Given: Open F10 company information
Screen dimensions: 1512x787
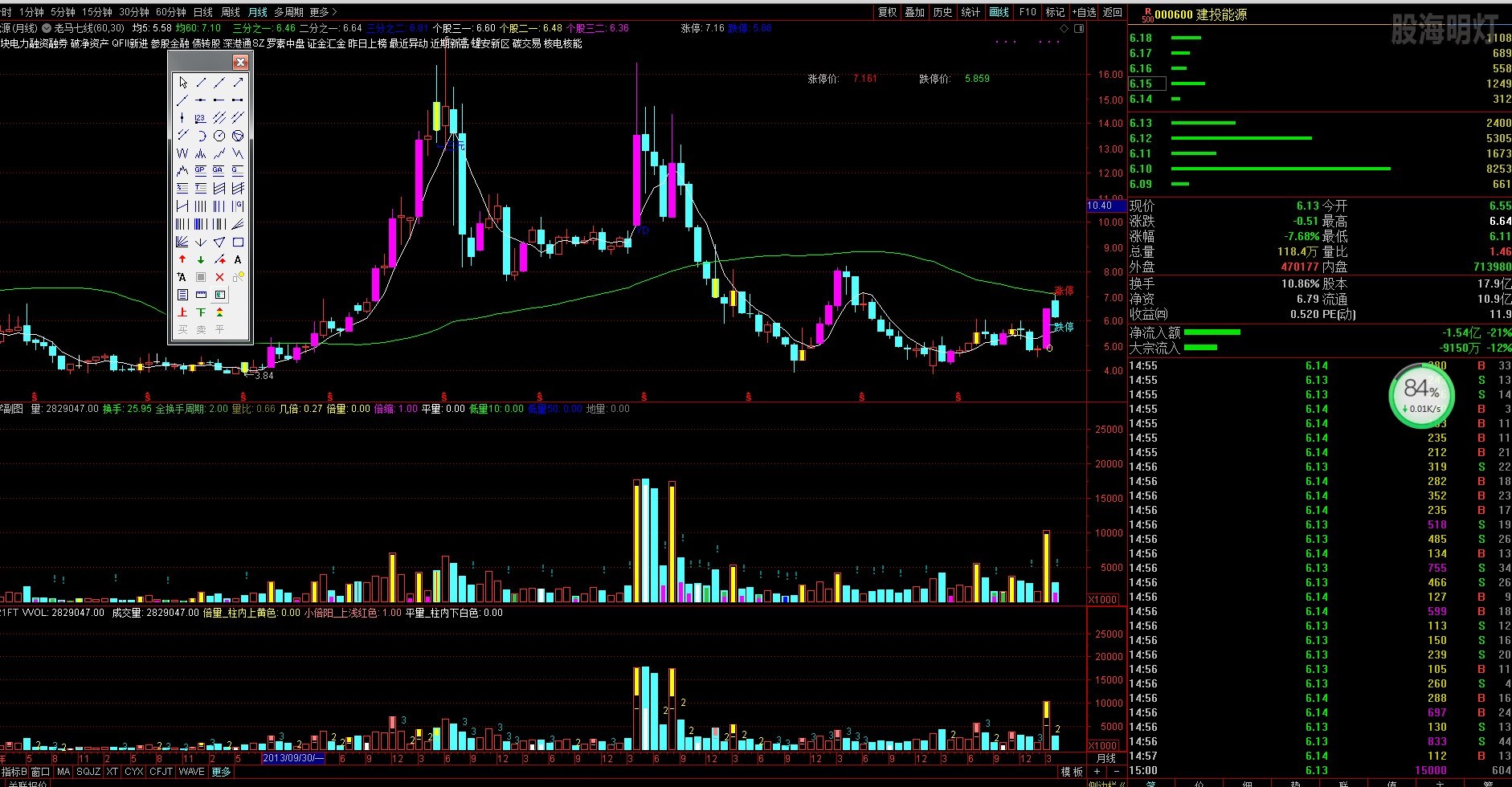Looking at the screenshot, I should pyautogui.click(x=1028, y=12).
